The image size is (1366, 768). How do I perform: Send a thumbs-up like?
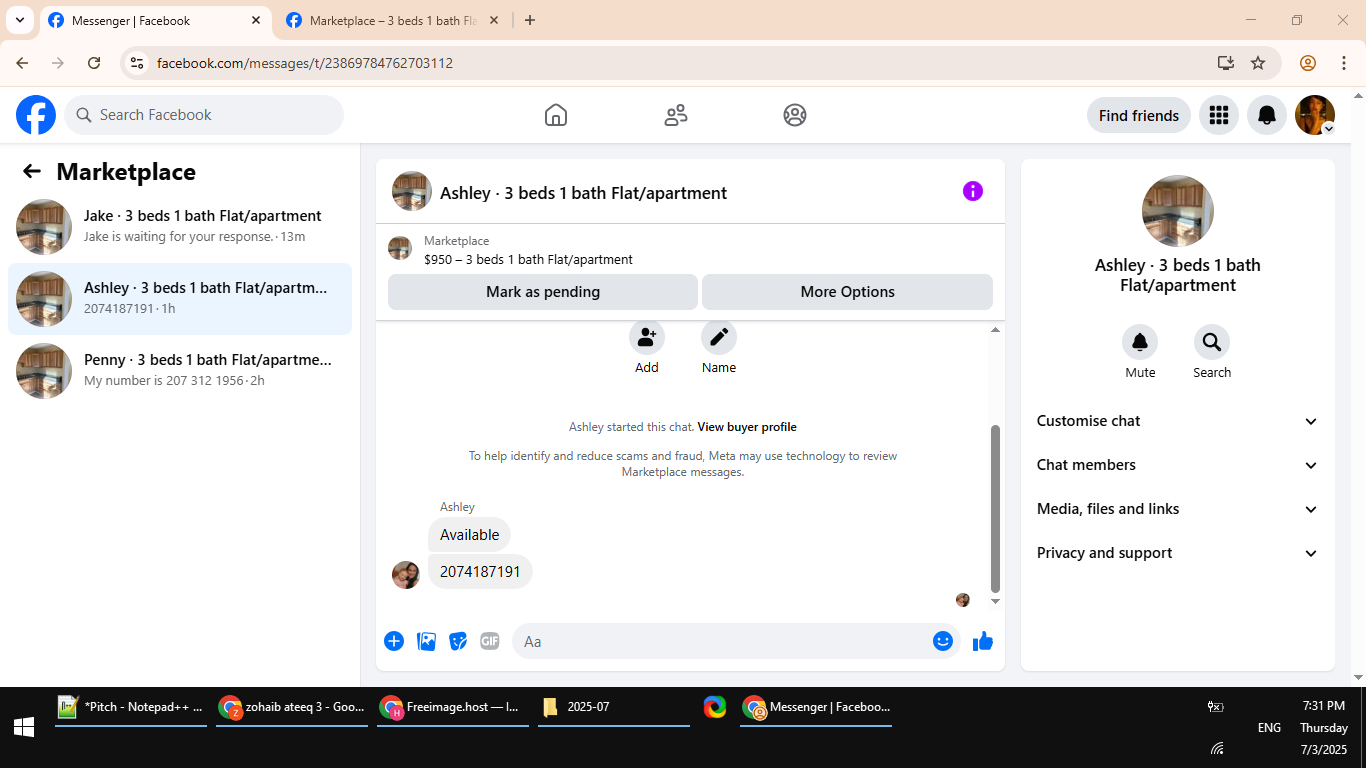[x=983, y=641]
